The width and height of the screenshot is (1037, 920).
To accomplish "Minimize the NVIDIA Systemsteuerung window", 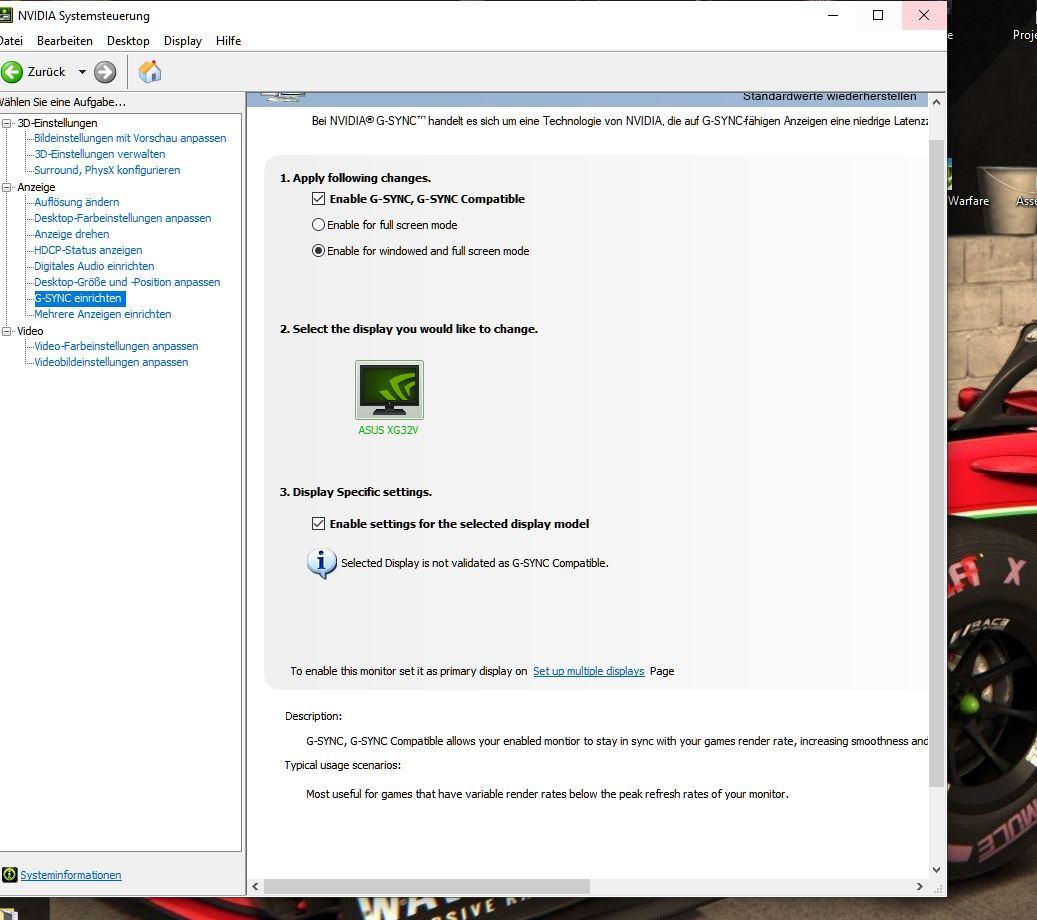I will [833, 15].
